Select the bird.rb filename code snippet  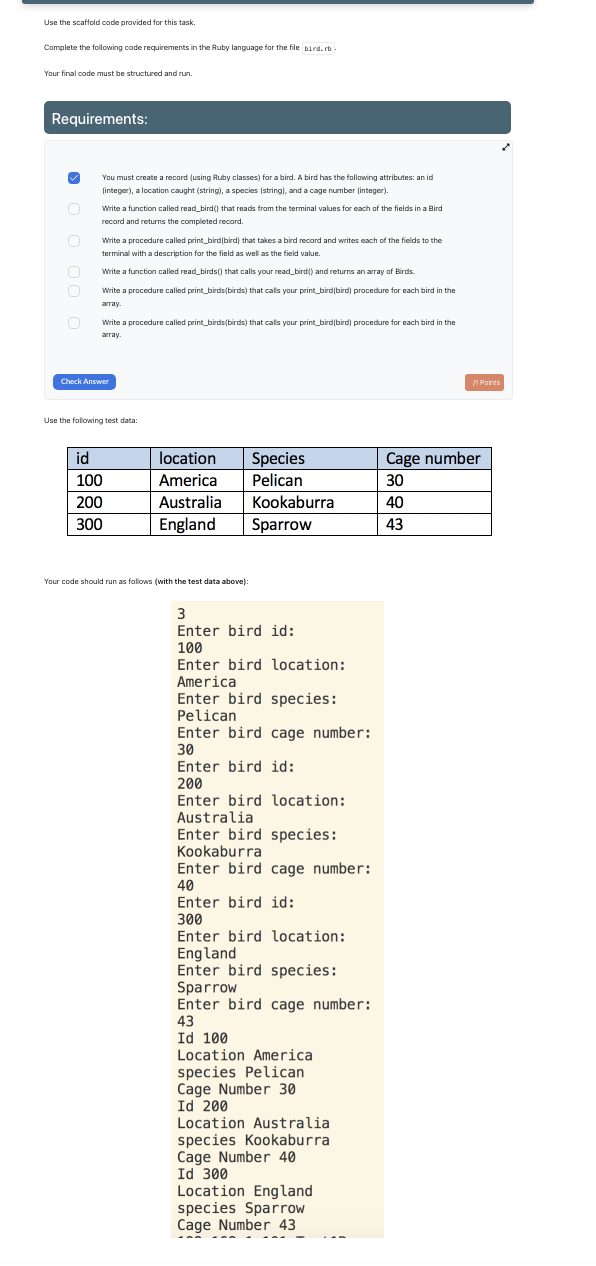pos(320,47)
